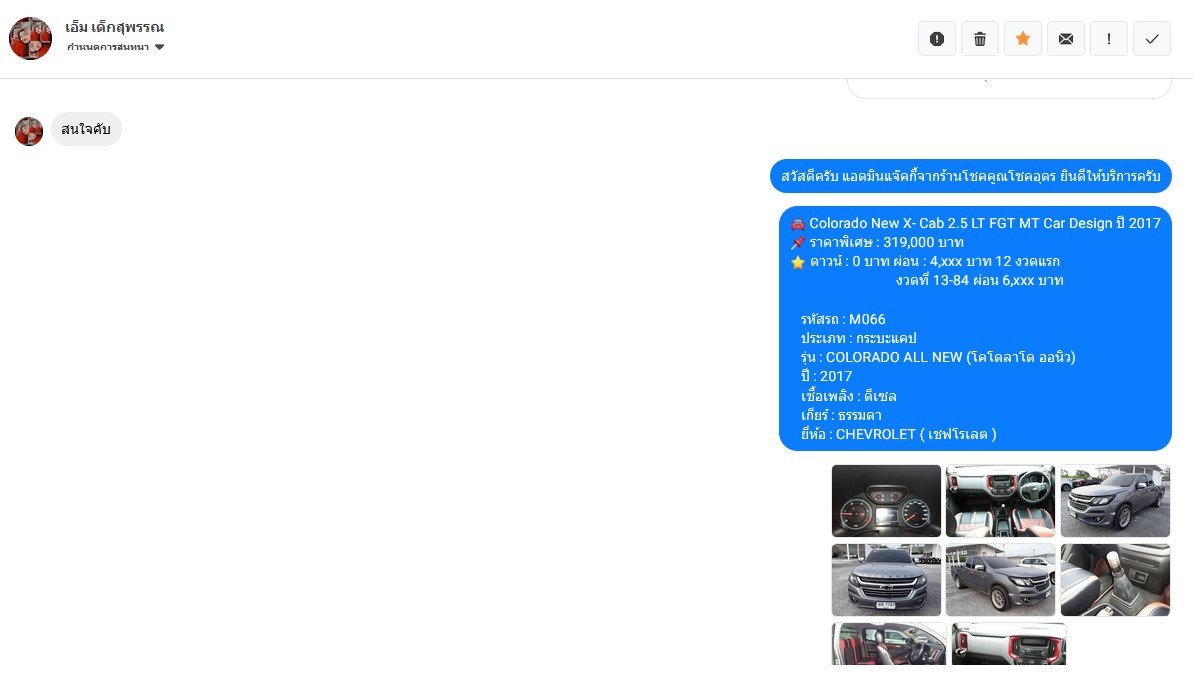
Task: Open the contact's profile picture in header
Action: click(30, 38)
